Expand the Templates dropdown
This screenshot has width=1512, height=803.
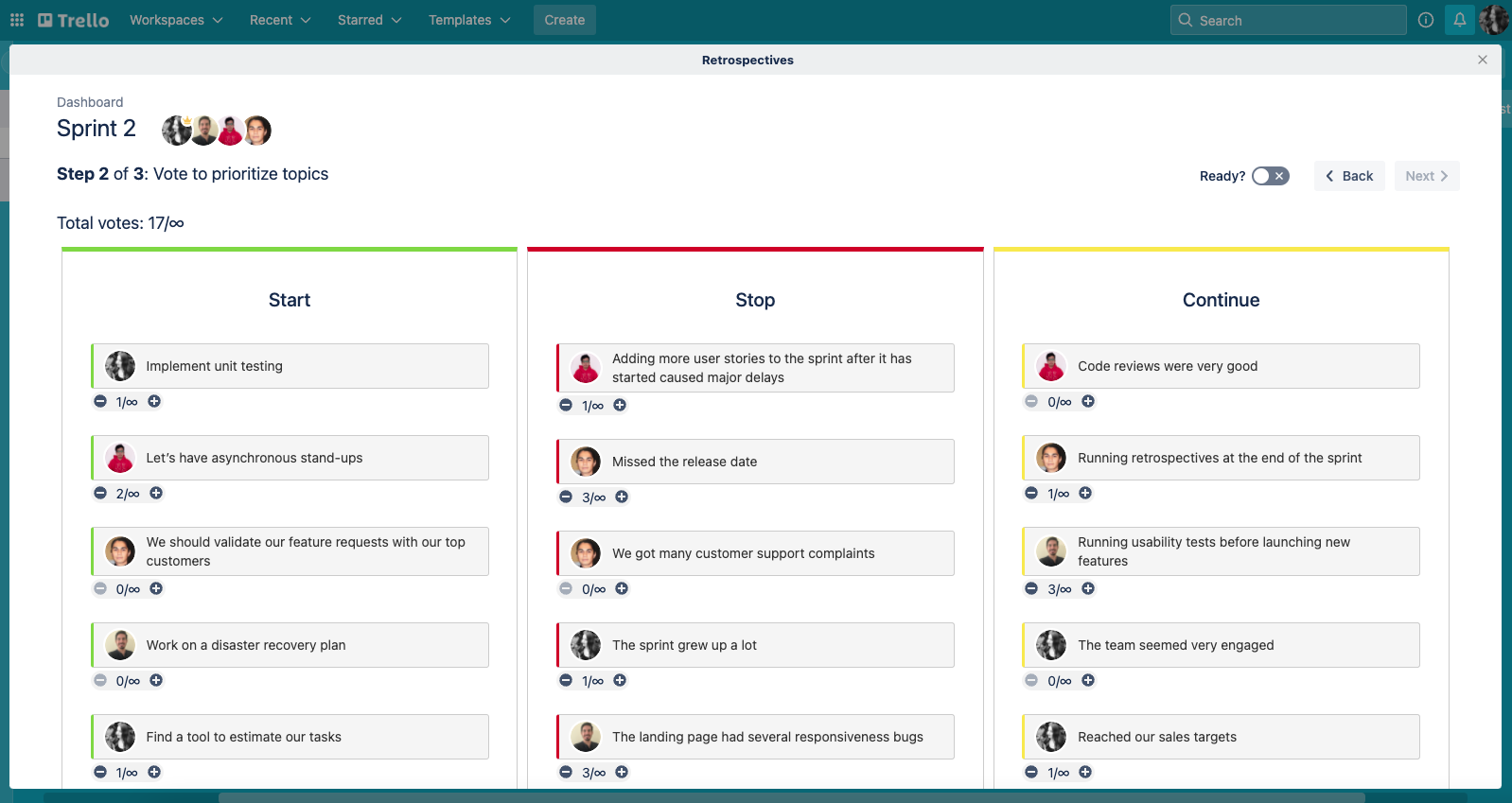pos(469,20)
